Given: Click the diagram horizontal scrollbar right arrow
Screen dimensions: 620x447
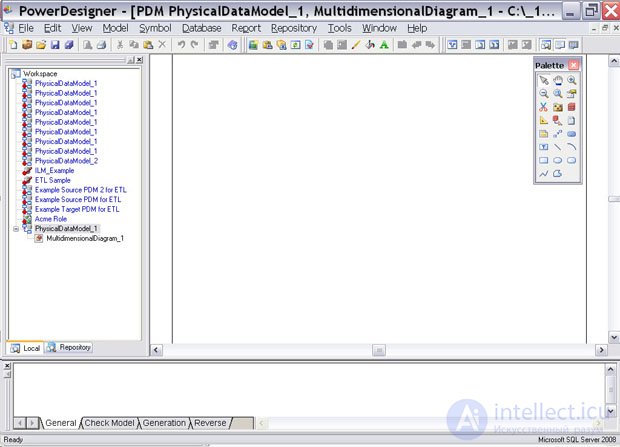Looking at the screenshot, I should [x=601, y=350].
